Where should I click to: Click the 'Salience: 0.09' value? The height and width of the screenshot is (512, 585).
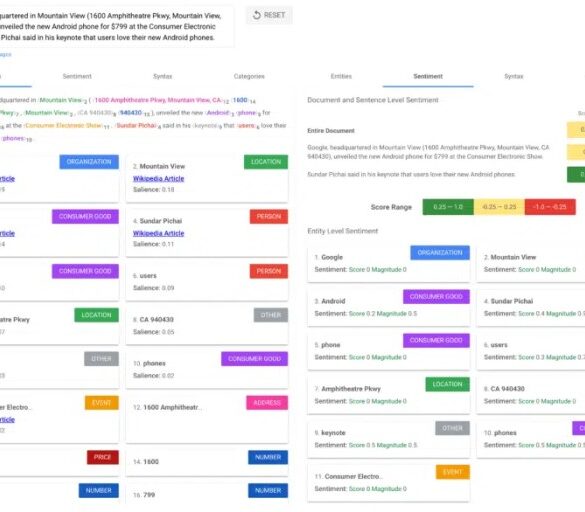[x=154, y=288]
